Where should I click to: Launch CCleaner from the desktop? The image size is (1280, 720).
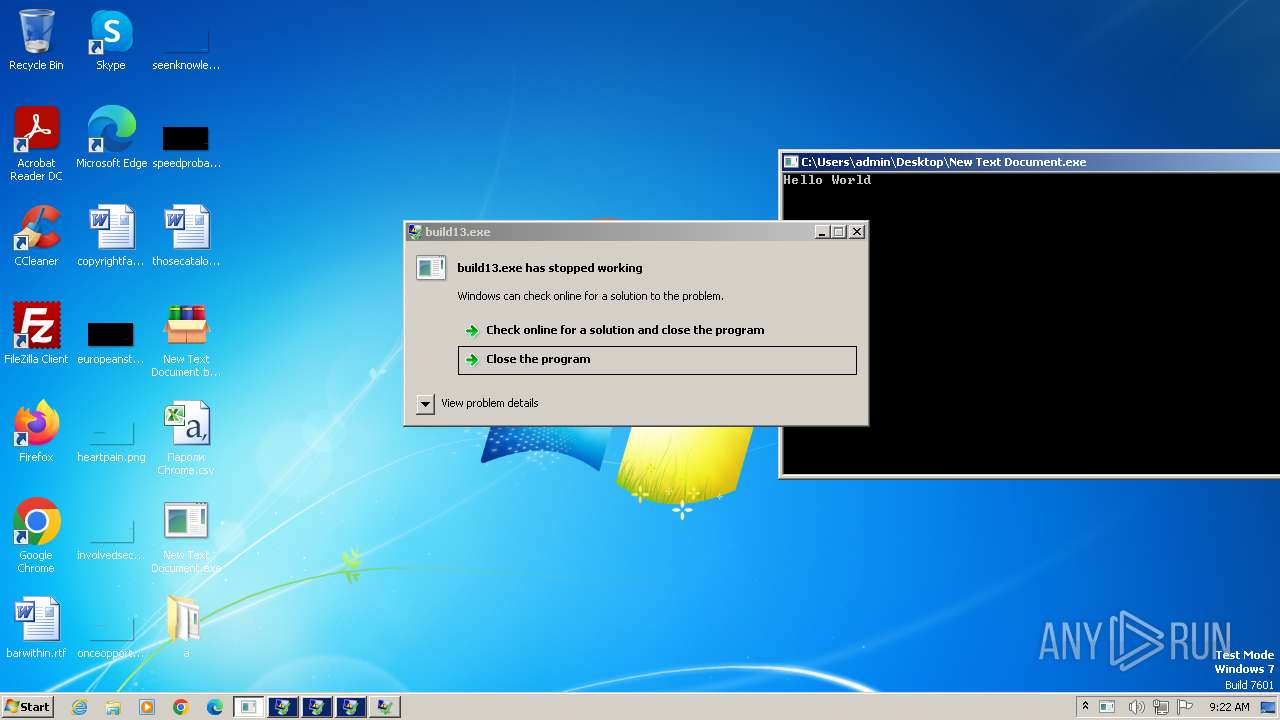[36, 236]
